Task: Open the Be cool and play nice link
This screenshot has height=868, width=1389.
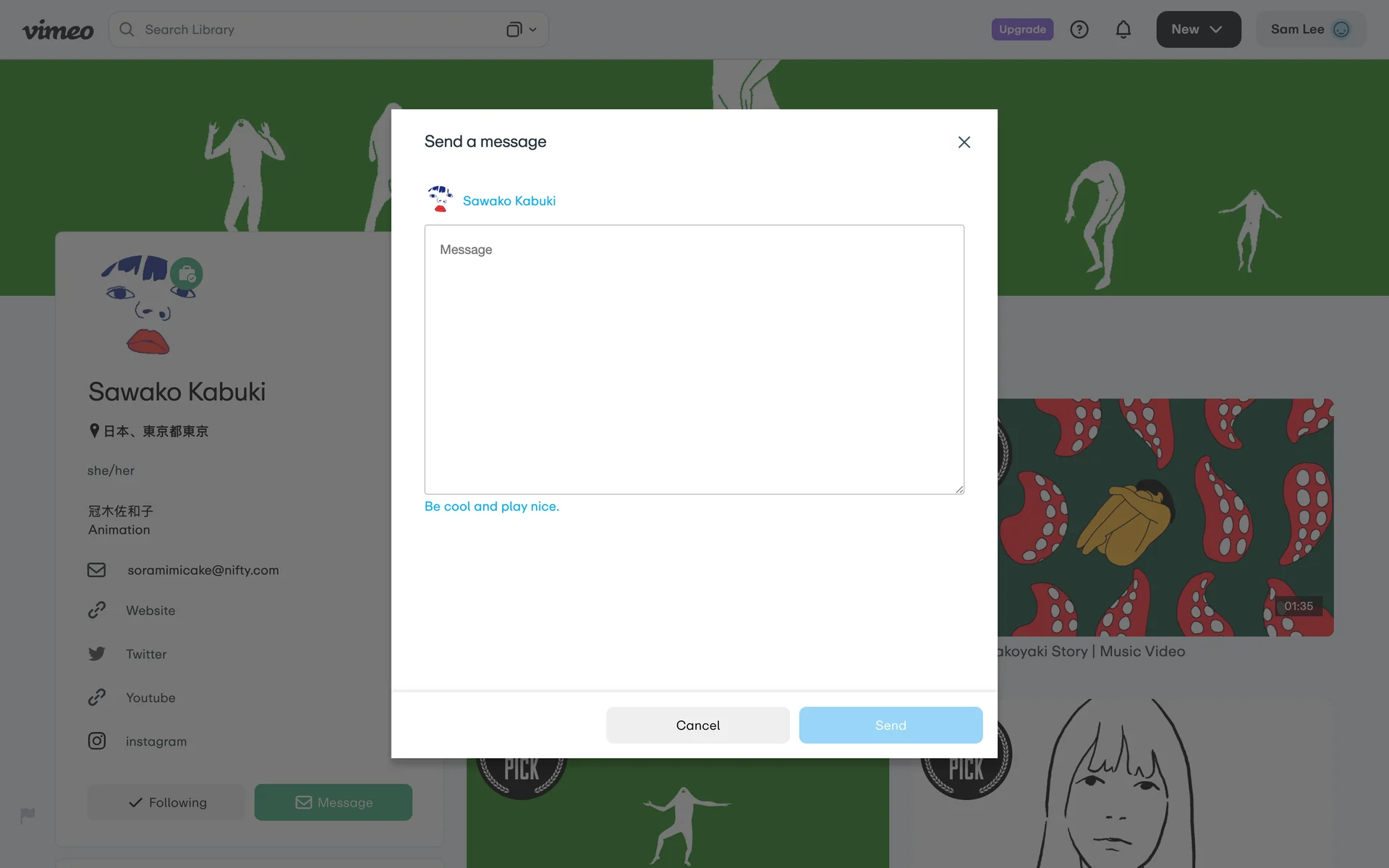Action: point(492,506)
